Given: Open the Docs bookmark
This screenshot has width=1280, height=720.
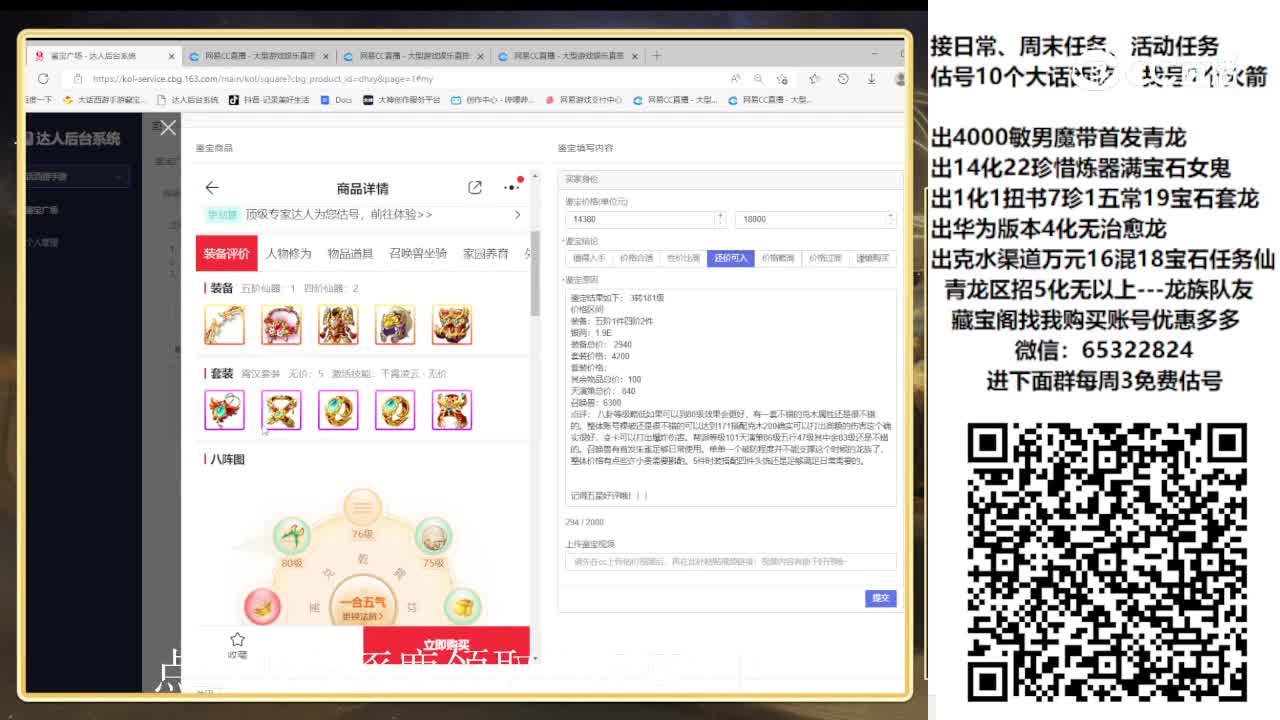Looking at the screenshot, I should coord(337,100).
